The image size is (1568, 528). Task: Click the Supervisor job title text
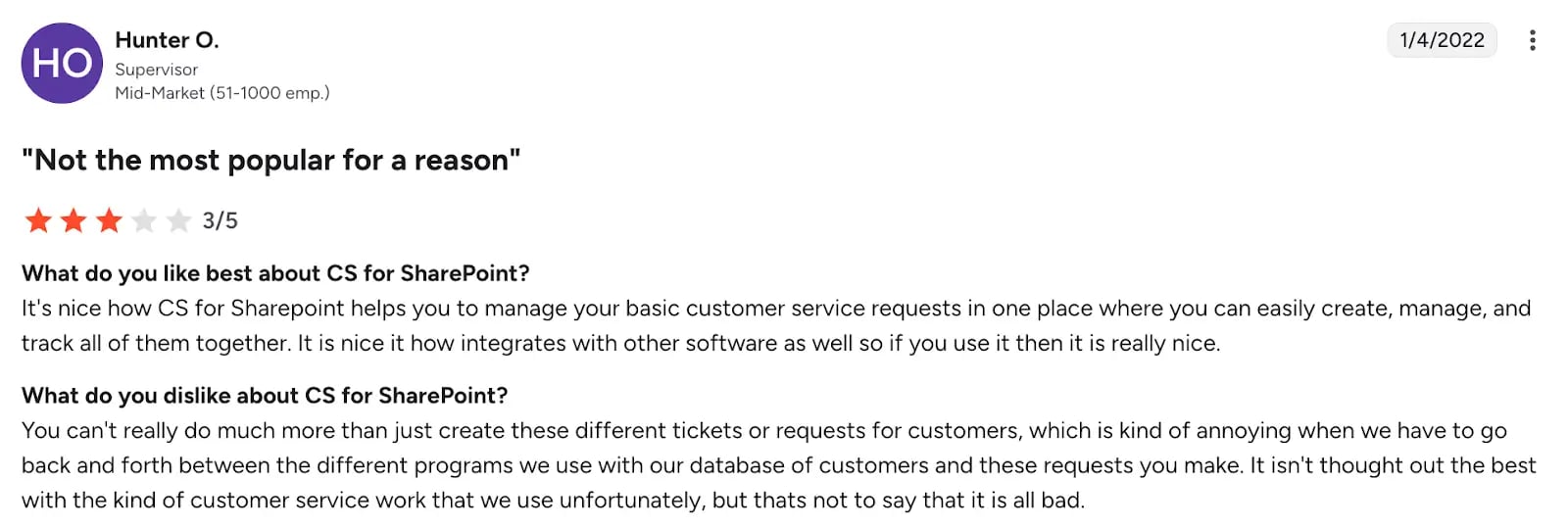(x=156, y=70)
